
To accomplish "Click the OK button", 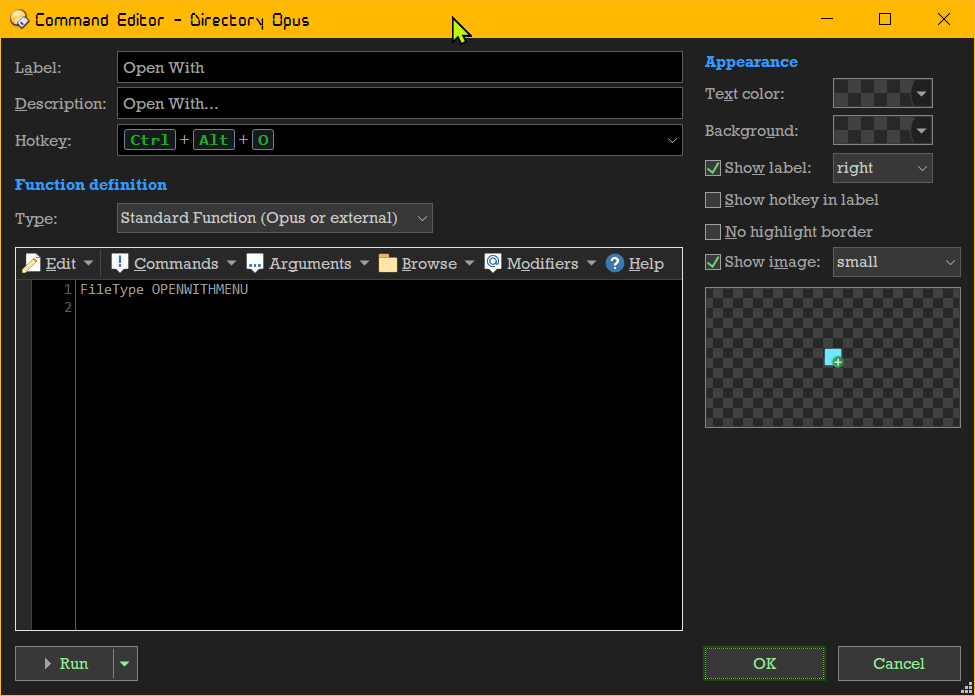I will pos(764,664).
